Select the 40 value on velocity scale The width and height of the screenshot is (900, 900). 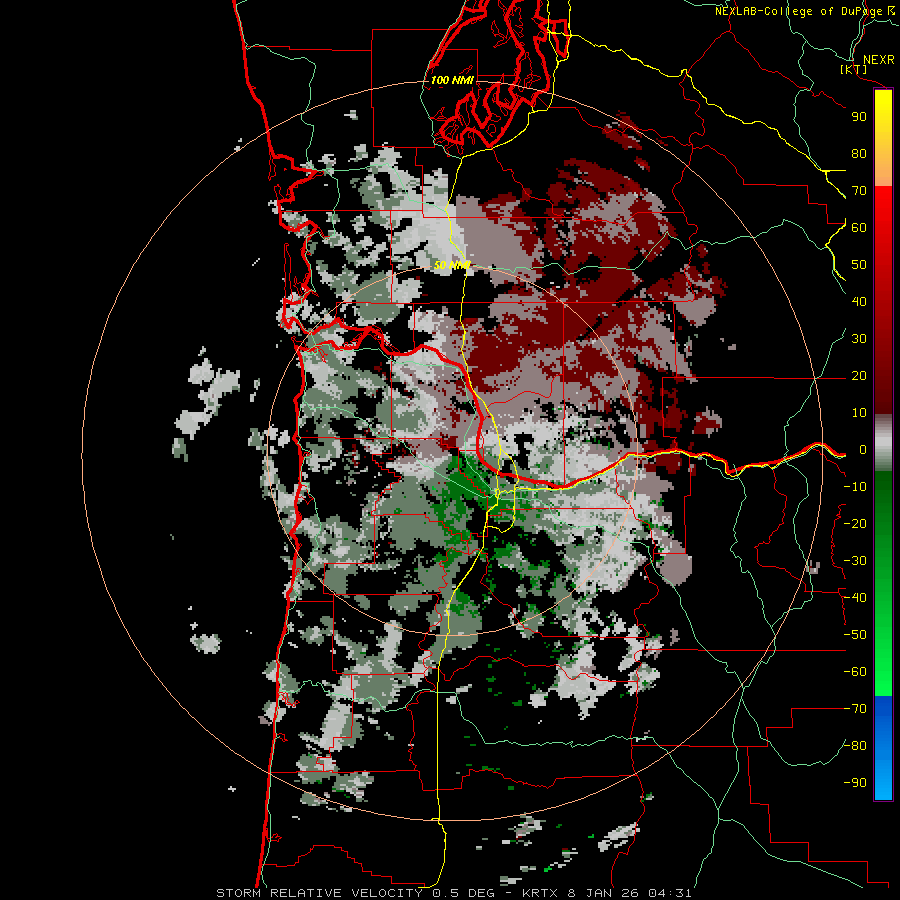(x=859, y=301)
